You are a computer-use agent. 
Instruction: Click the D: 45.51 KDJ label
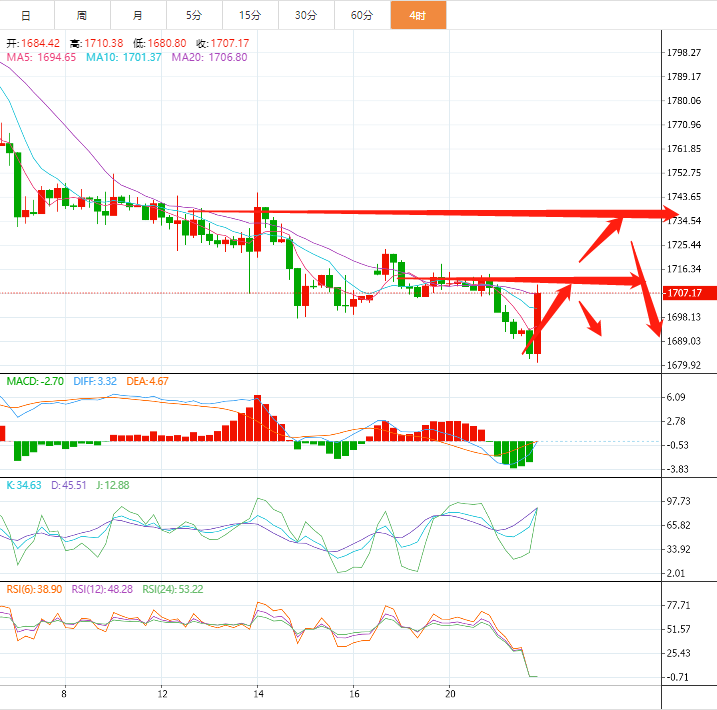pyautogui.click(x=69, y=485)
